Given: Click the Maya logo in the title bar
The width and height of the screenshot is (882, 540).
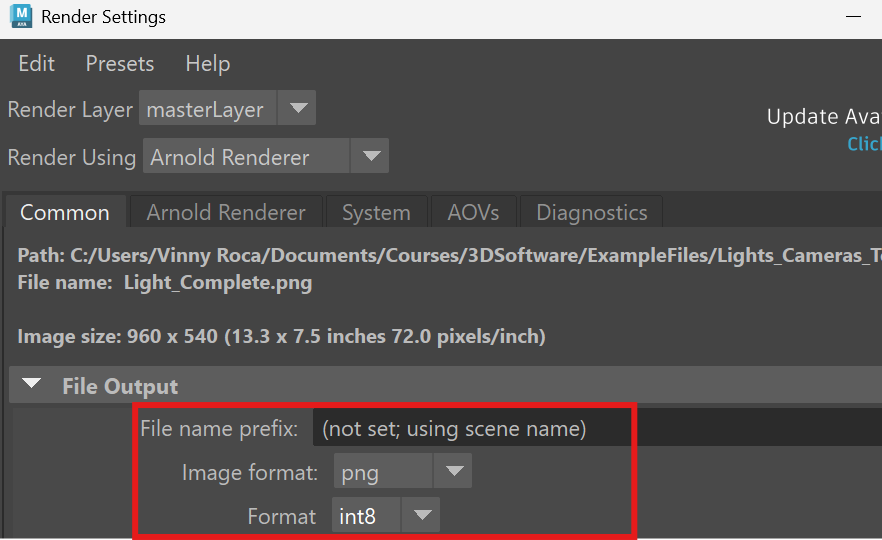Looking at the screenshot, I should tap(20, 17).
